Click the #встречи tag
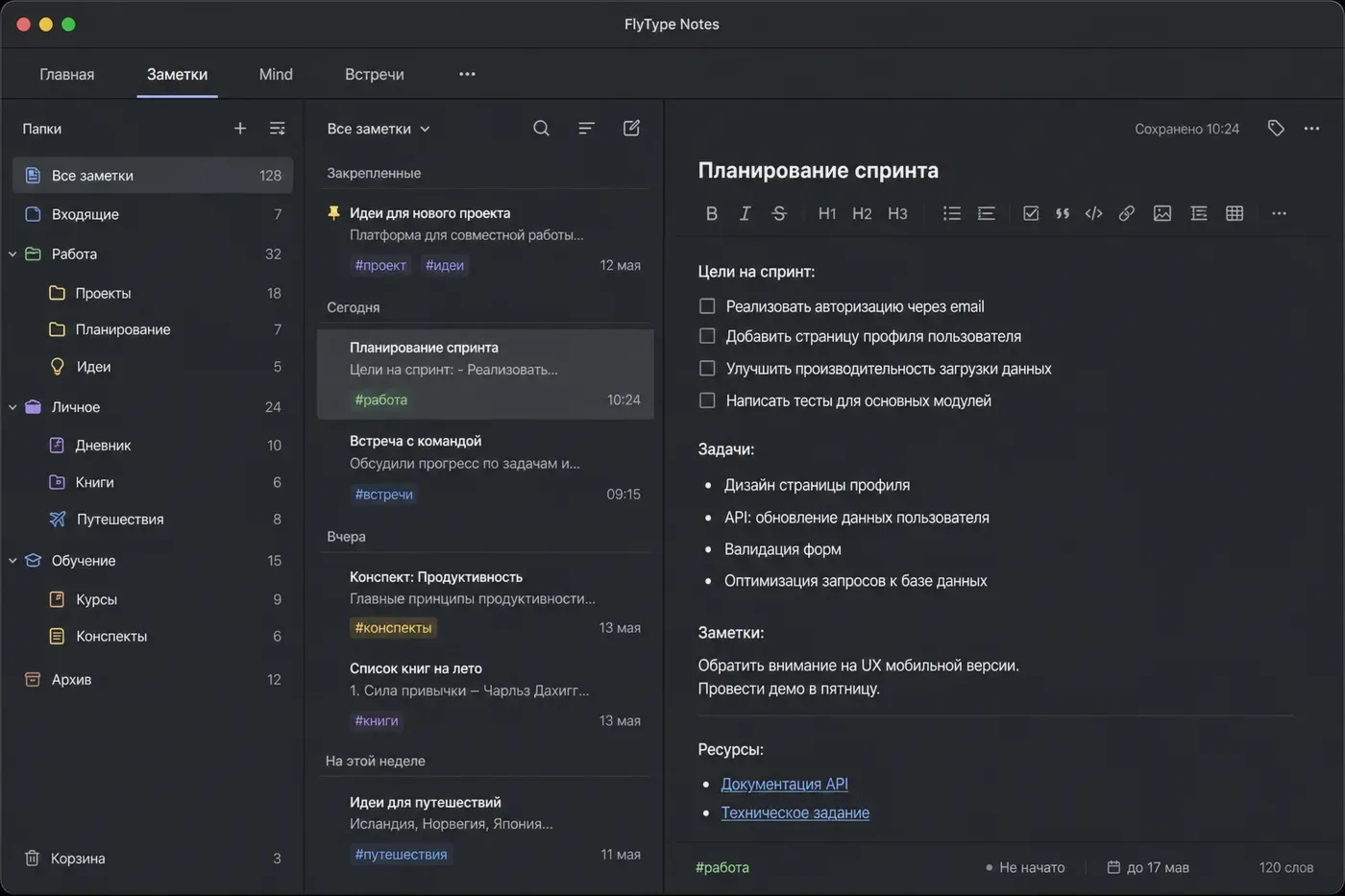This screenshot has width=1345, height=896. click(383, 494)
